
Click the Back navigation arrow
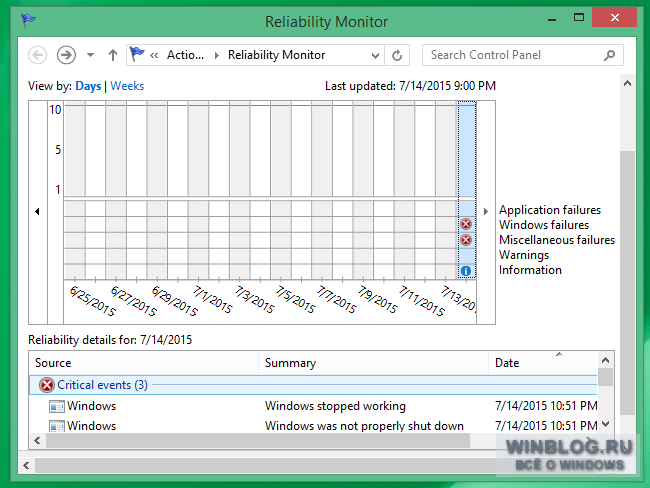[38, 55]
